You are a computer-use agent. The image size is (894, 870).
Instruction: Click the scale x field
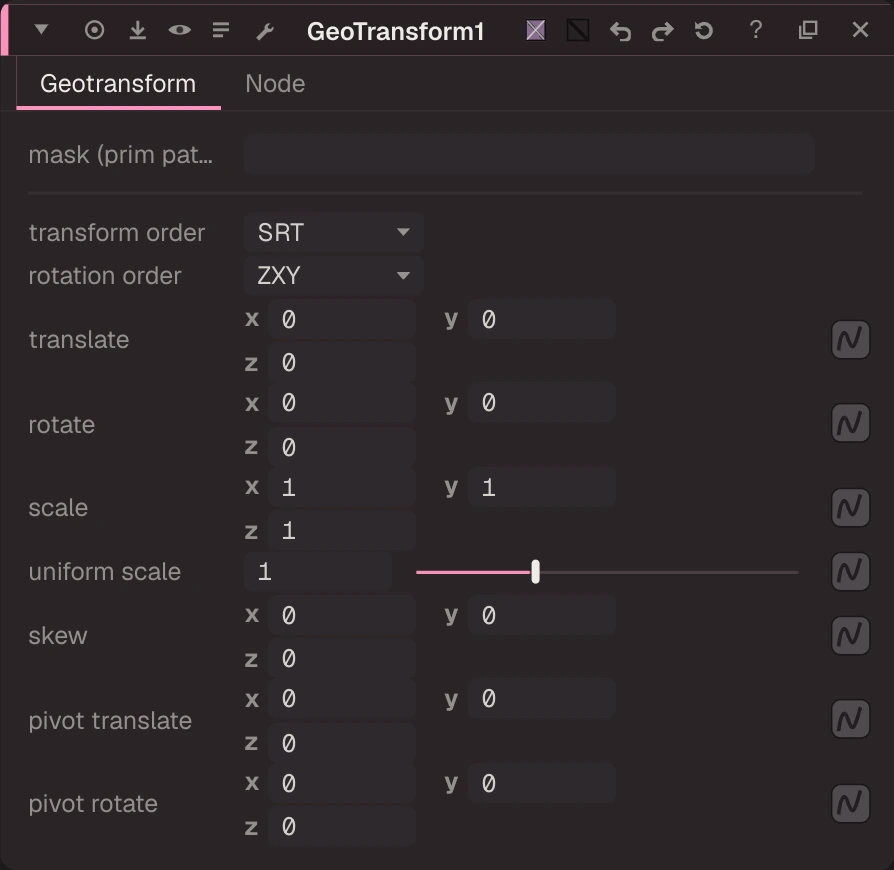(342, 487)
